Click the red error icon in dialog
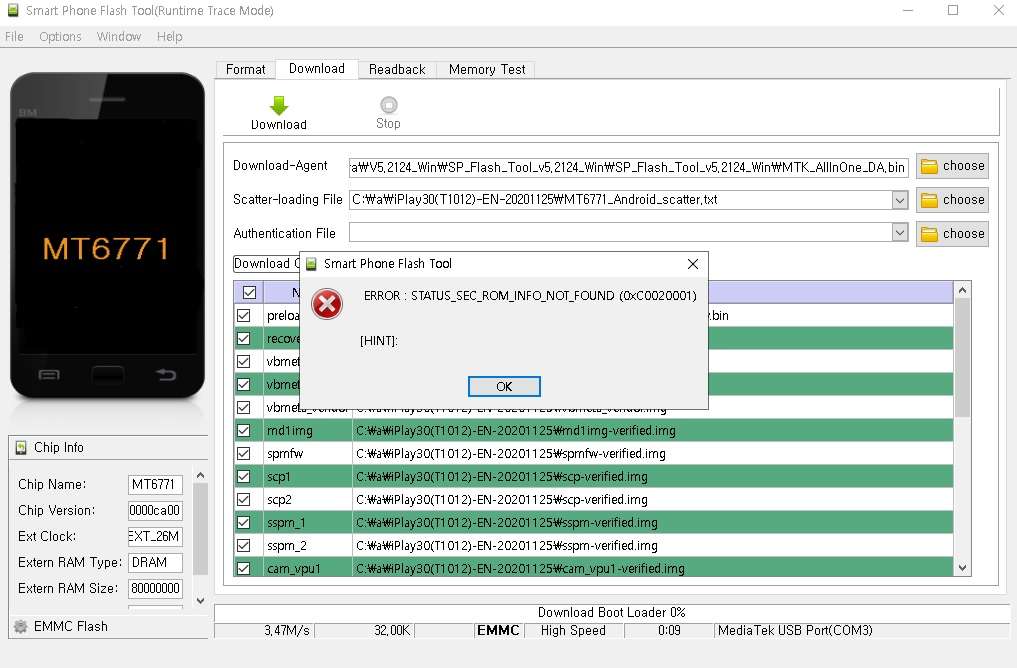The image size is (1017, 668). (327, 304)
